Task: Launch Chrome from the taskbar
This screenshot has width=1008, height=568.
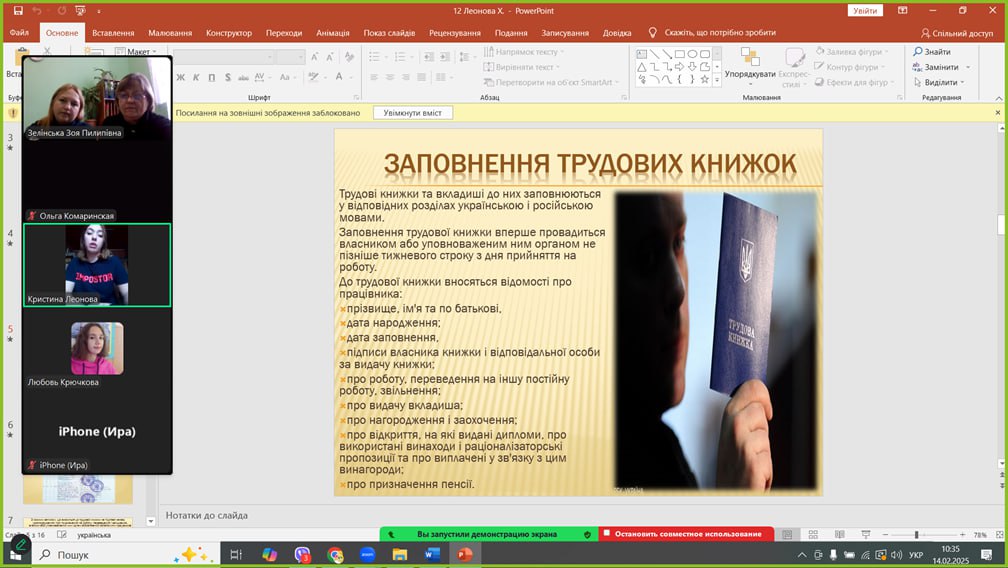Action: pyautogui.click(x=335, y=554)
